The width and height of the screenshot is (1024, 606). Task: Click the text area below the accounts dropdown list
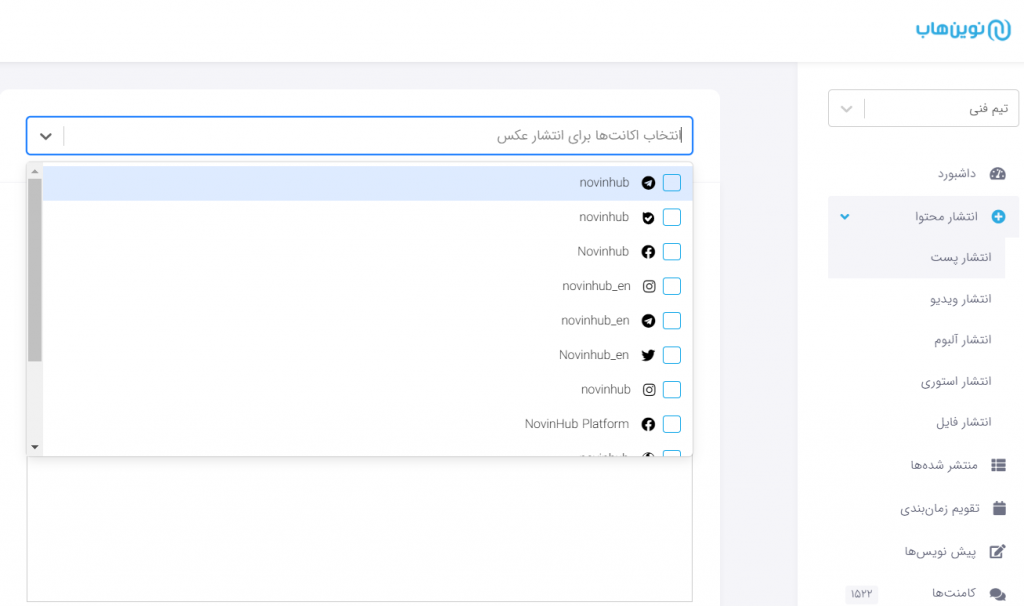coord(359,529)
